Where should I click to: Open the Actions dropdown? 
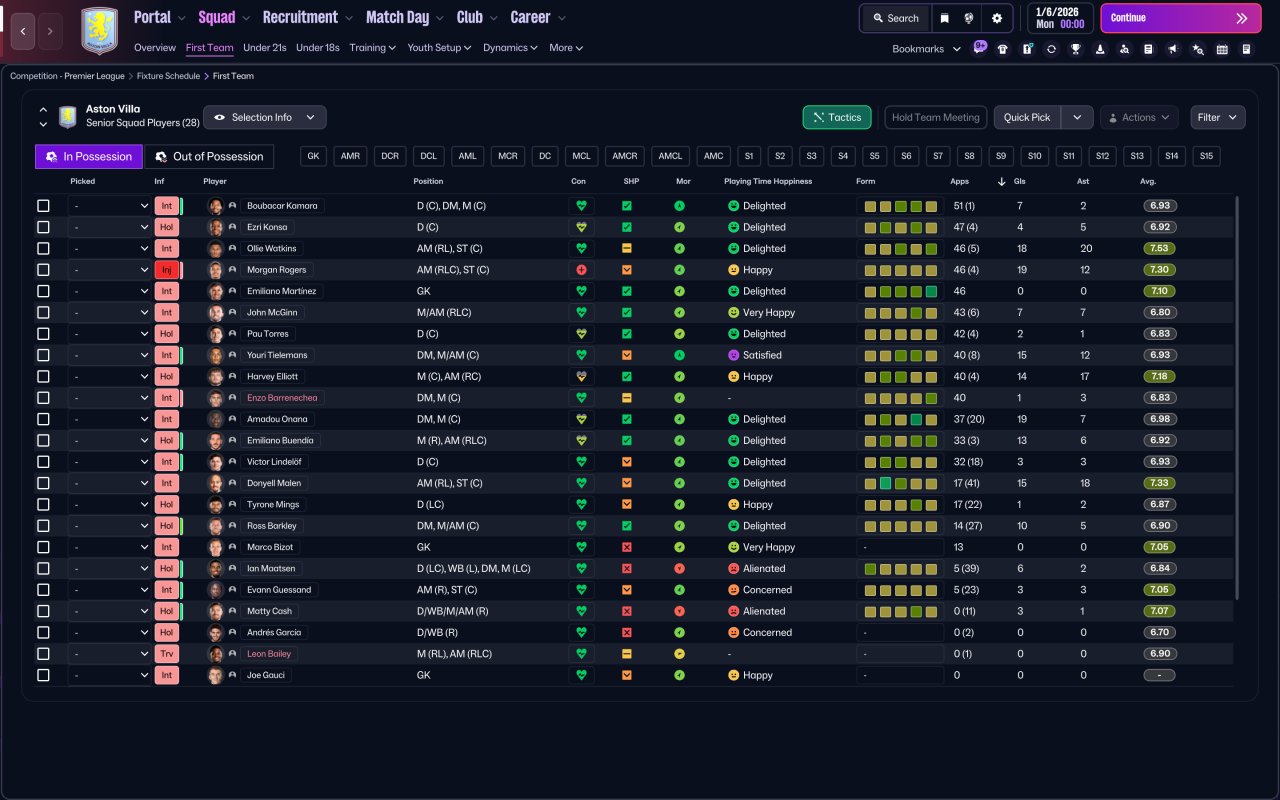pos(1139,117)
